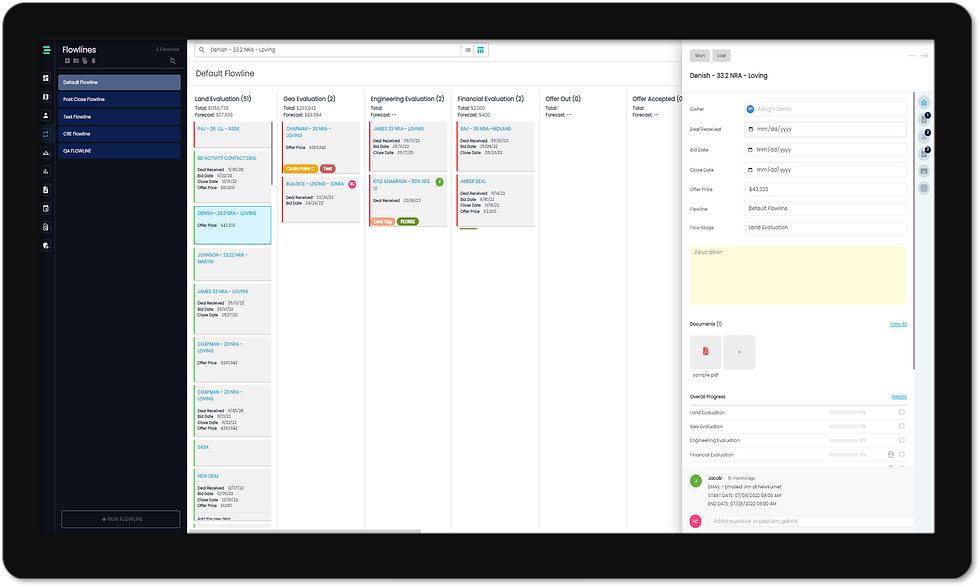
Task: Select the home icon in the deal panel
Action: tap(924, 103)
